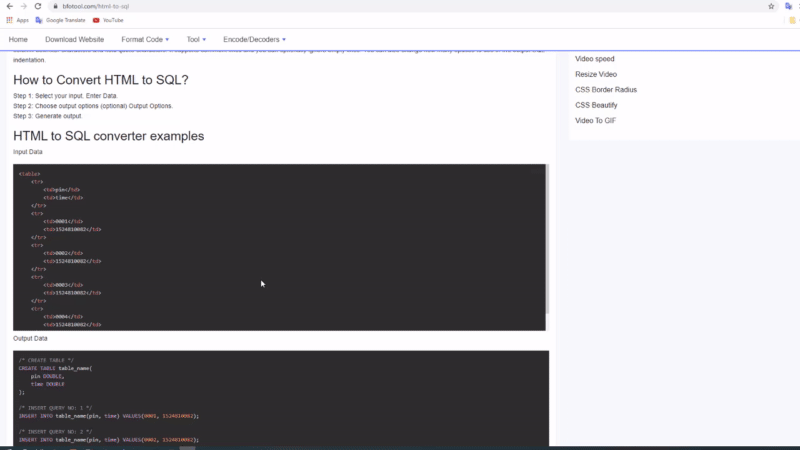This screenshot has width=800, height=450.
Task: Click the browser forward arrow
Action: (23, 6)
